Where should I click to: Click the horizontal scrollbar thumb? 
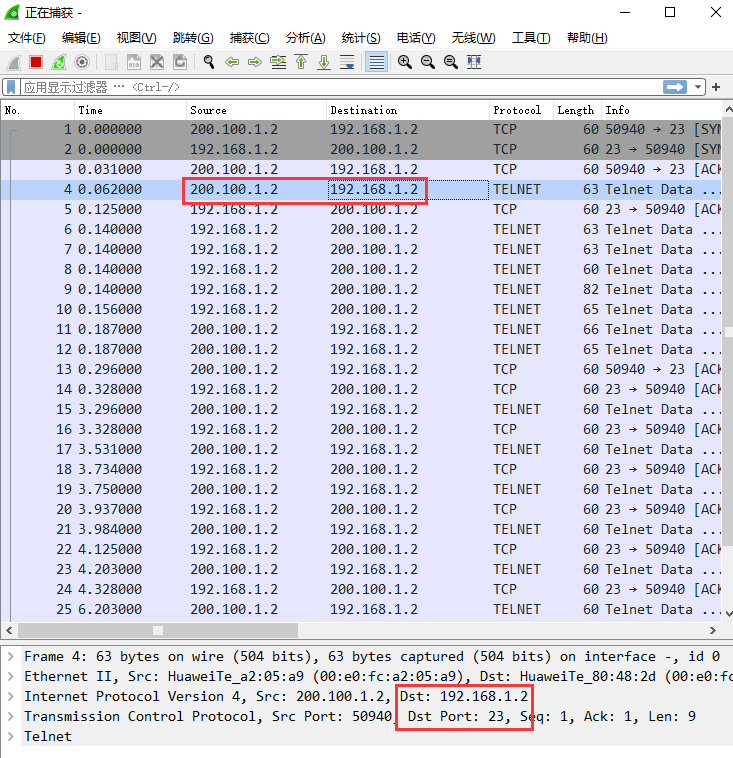pyautogui.click(x=158, y=630)
